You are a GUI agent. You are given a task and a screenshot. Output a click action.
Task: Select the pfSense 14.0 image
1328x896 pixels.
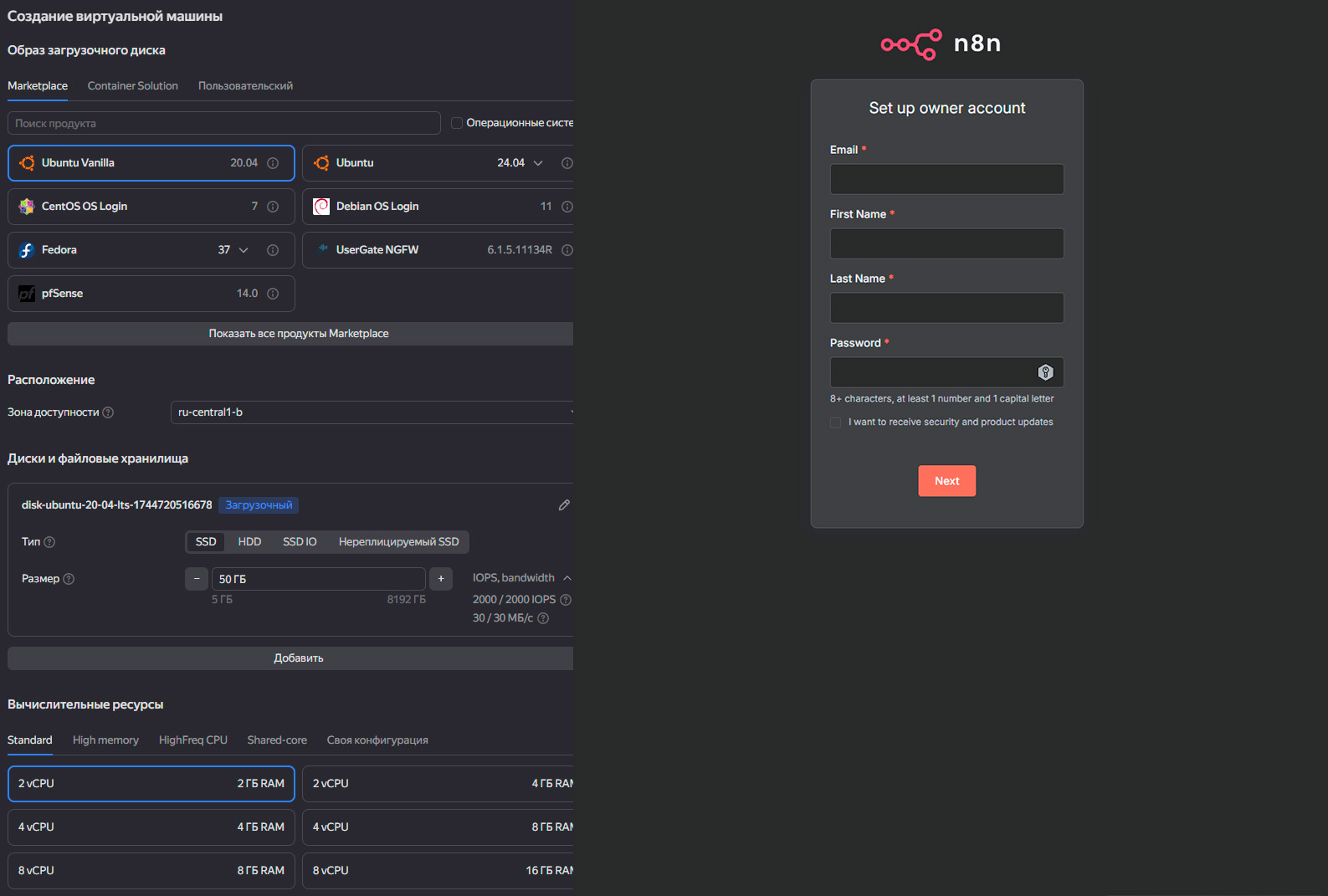tap(151, 294)
